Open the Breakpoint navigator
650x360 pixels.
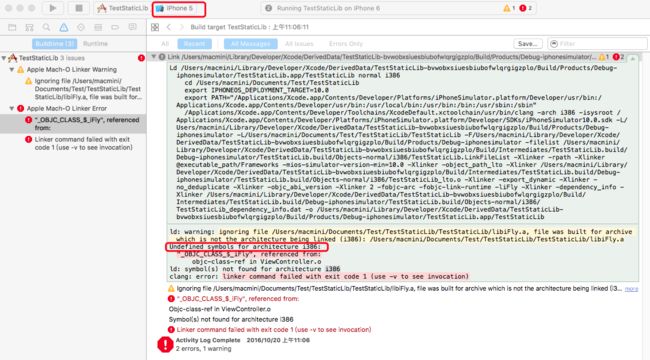(x=115, y=27)
